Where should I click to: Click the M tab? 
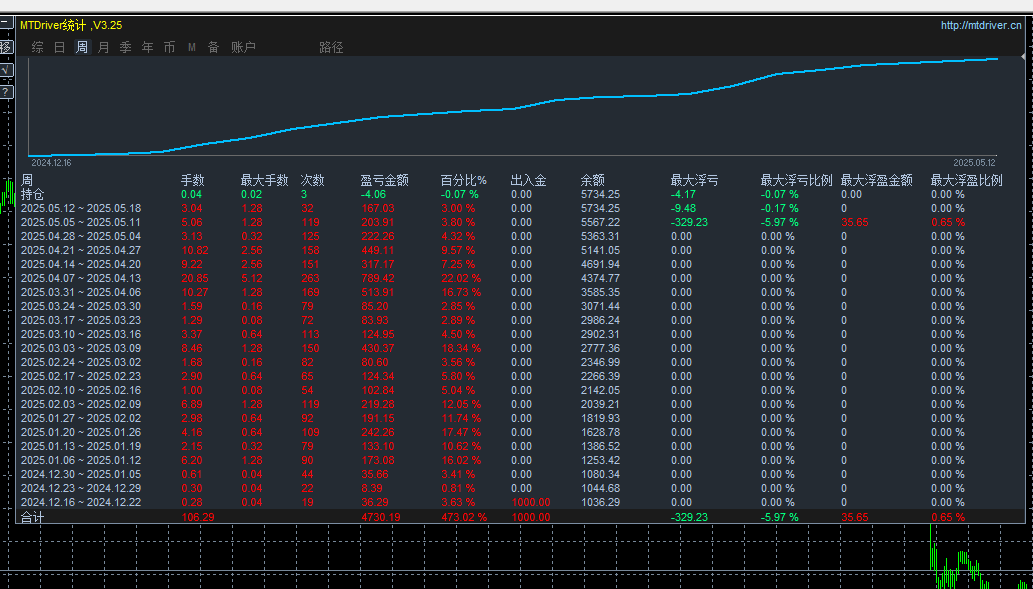tap(191, 47)
